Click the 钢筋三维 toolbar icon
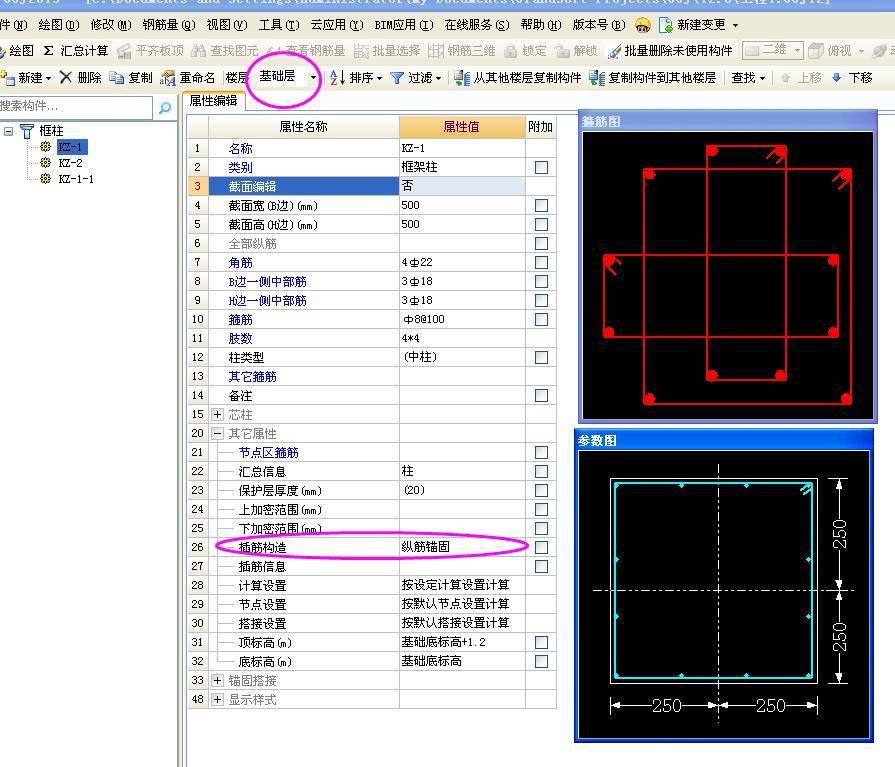 click(x=436, y=51)
